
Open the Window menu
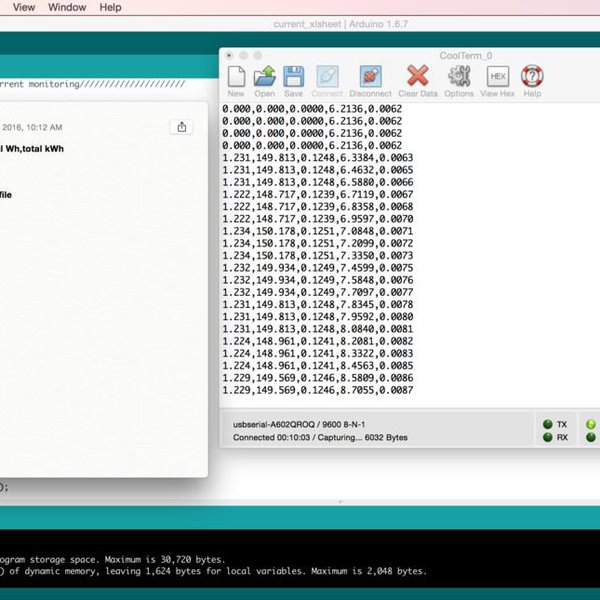point(67,7)
